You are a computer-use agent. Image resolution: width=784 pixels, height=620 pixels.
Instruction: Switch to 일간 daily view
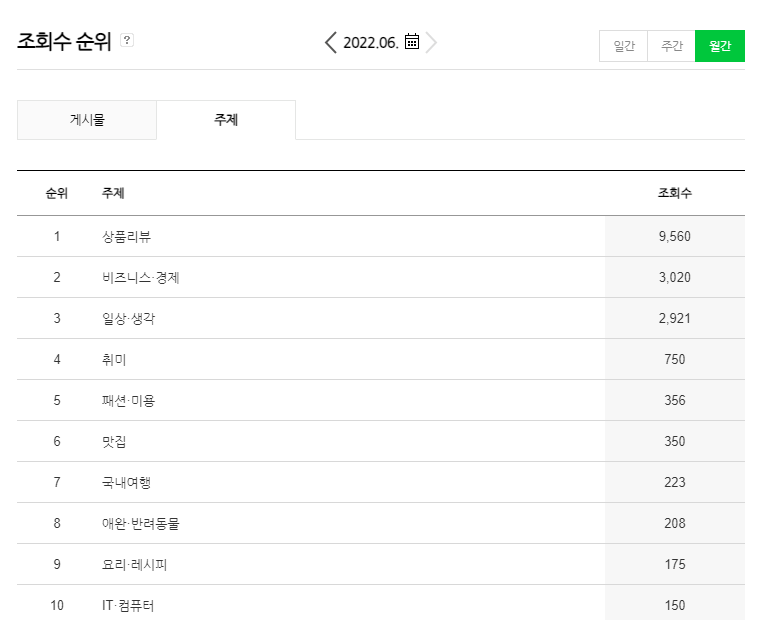tap(624, 46)
